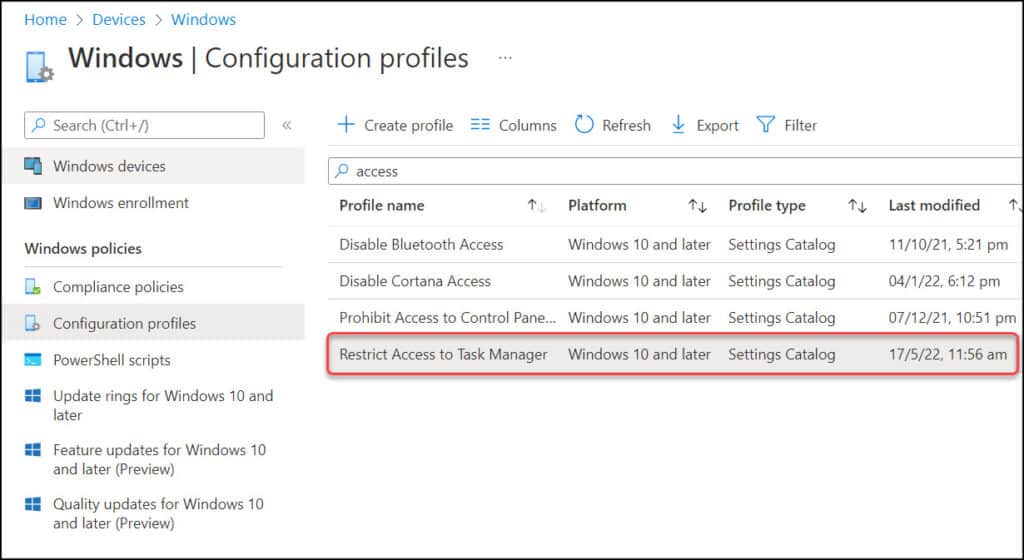Click the Export download arrow icon
Image resolution: width=1024 pixels, height=560 pixels.
(679, 124)
